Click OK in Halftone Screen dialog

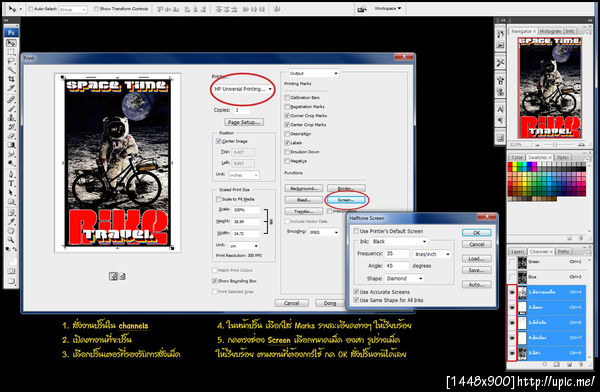(x=476, y=233)
